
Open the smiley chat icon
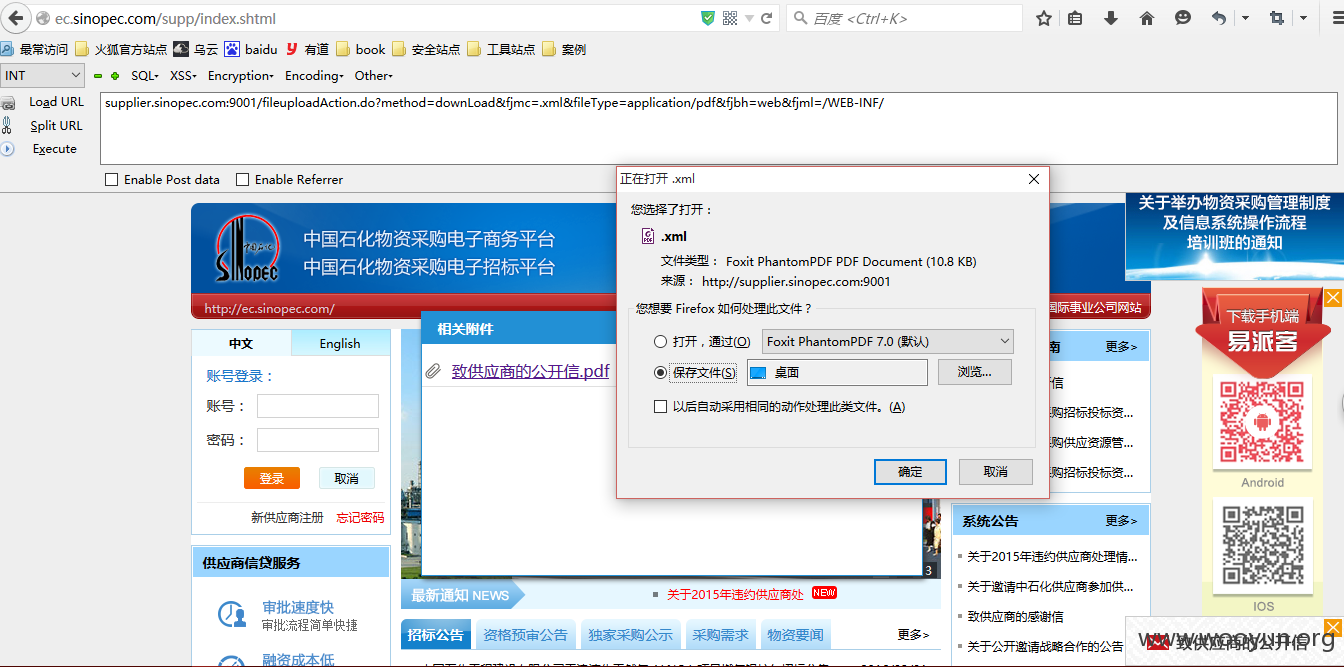coord(1183,18)
